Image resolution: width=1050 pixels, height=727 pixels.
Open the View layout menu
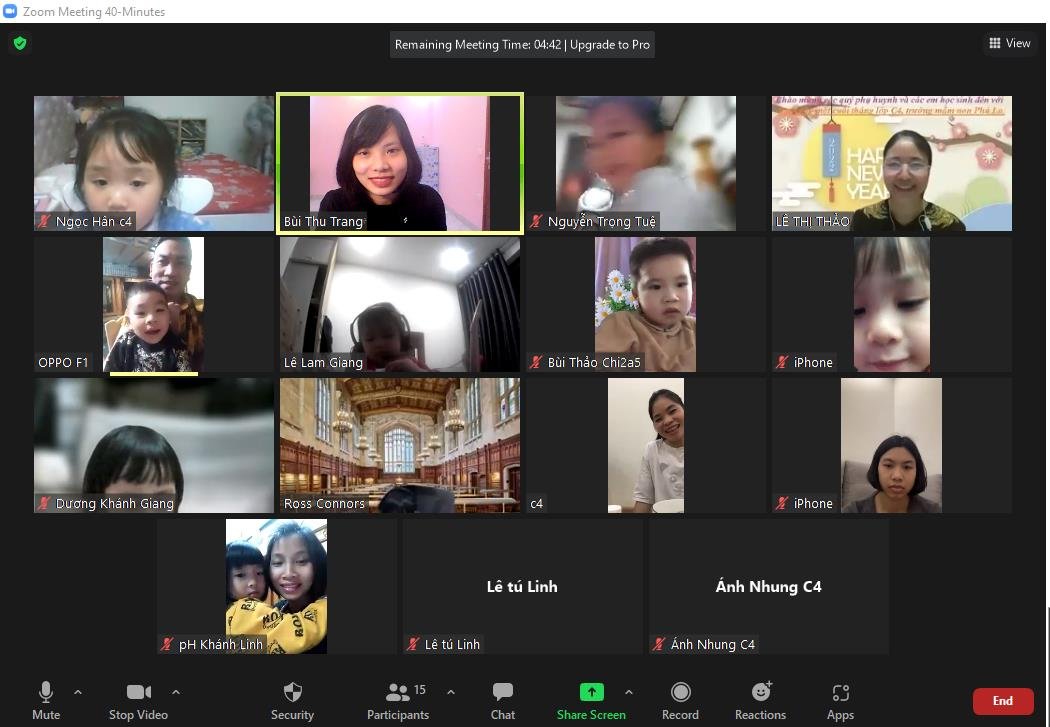(x=1009, y=43)
